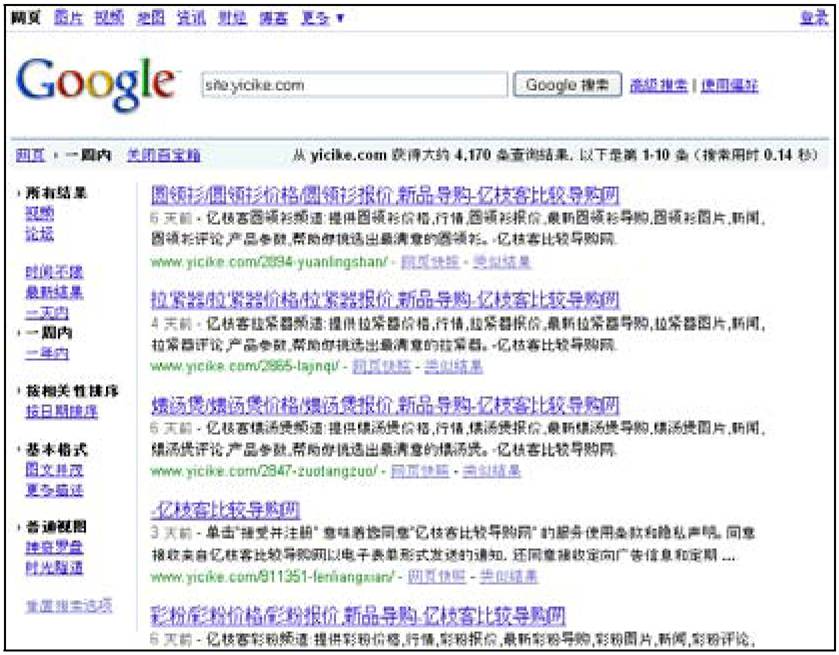Focus the search box containing site:yicike.com

354,85
